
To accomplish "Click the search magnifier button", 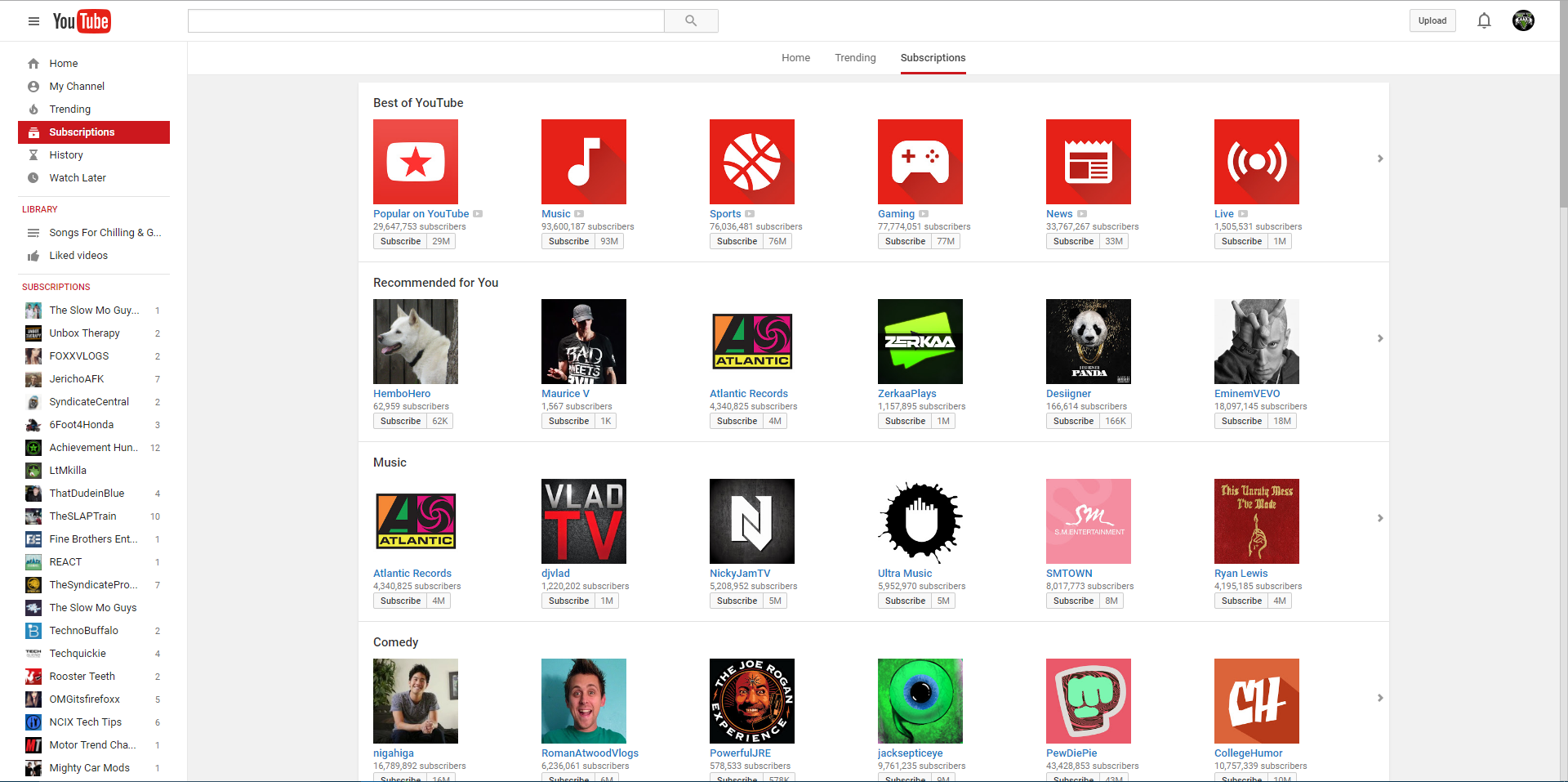I will pyautogui.click(x=691, y=21).
